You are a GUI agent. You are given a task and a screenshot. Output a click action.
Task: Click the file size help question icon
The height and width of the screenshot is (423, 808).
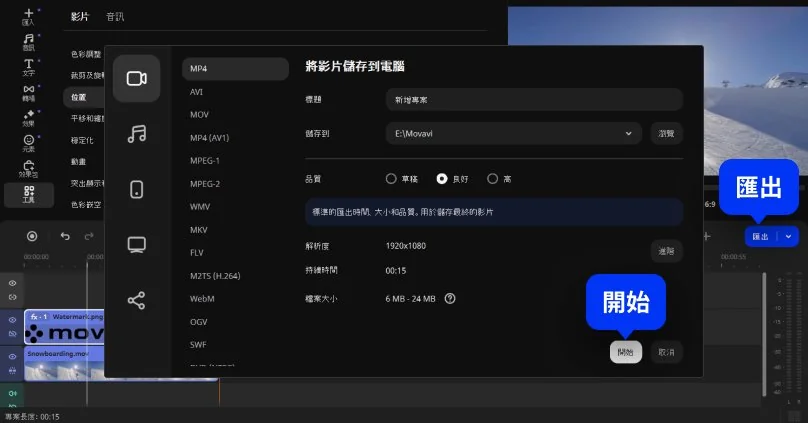(x=450, y=298)
